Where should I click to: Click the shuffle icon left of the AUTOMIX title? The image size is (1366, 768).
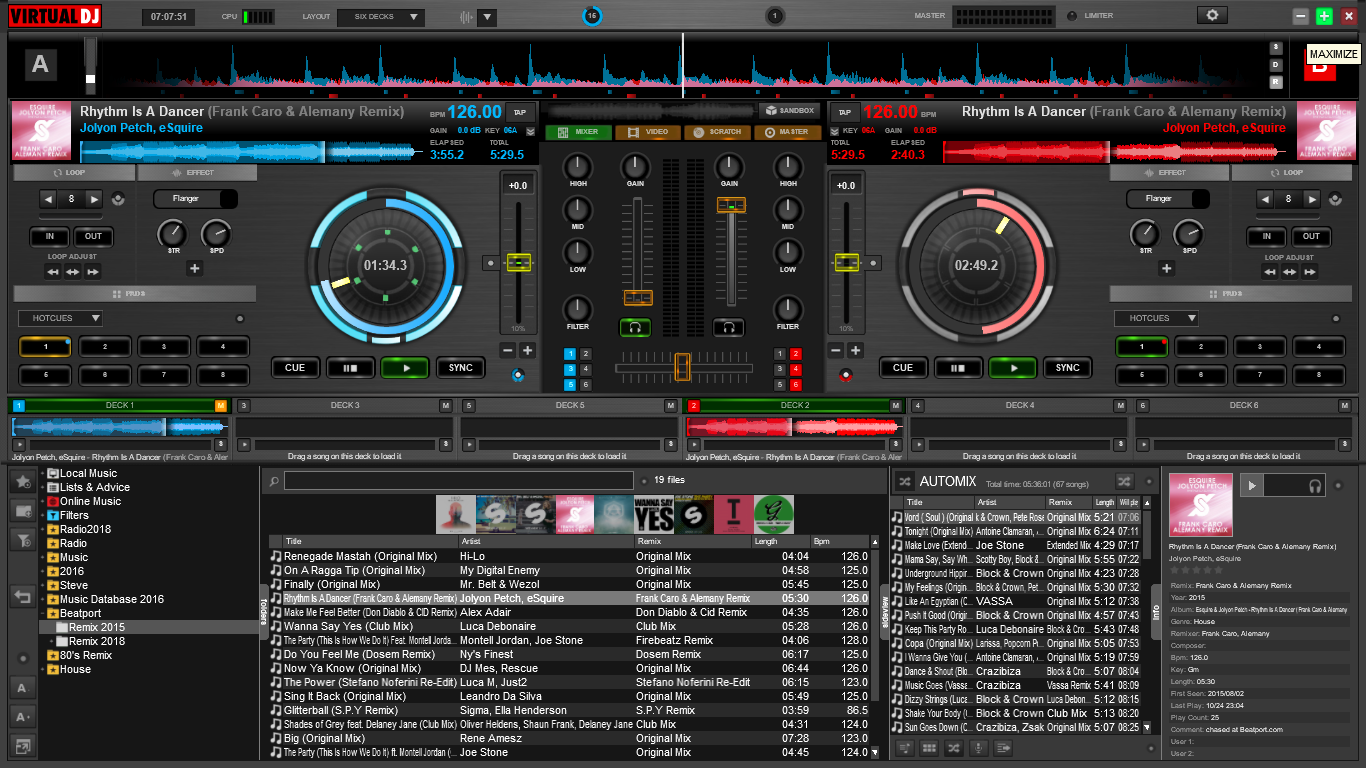(x=904, y=481)
